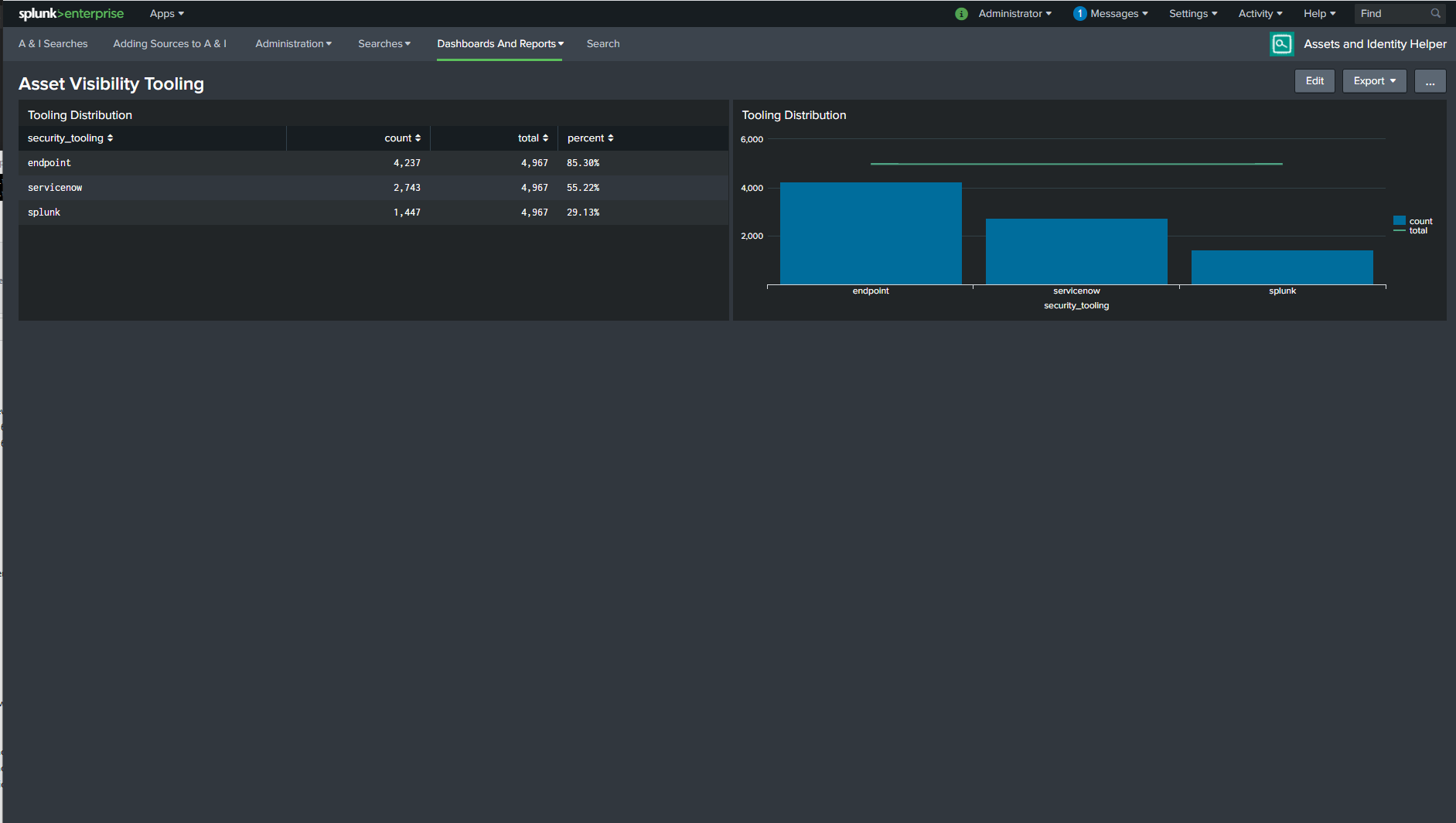
Task: Open the Administrator user menu
Action: click(x=1014, y=14)
